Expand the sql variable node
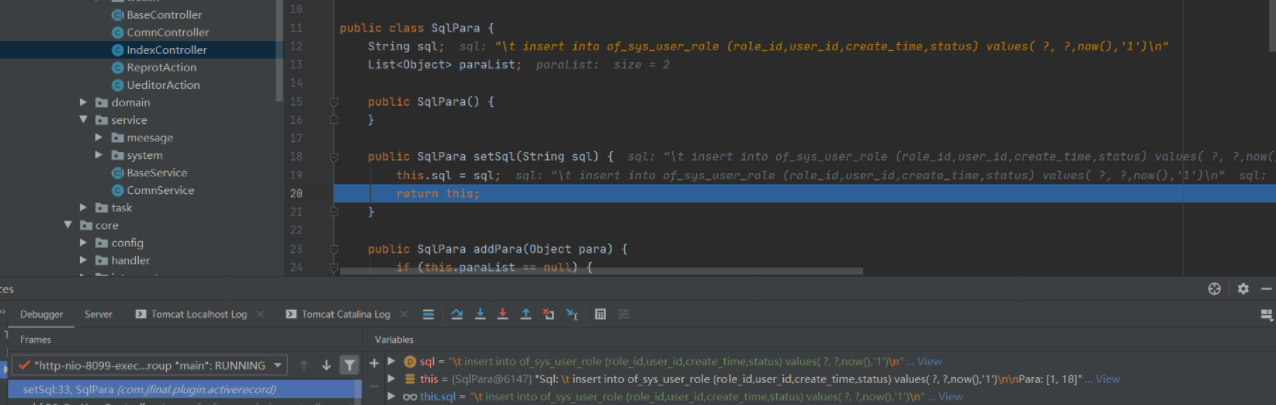The width and height of the screenshot is (1276, 405). point(391,361)
